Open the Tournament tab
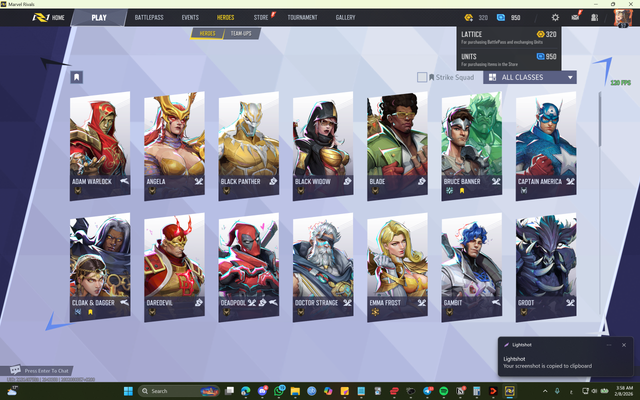Viewport: 640px width, 400px height. coord(302,18)
